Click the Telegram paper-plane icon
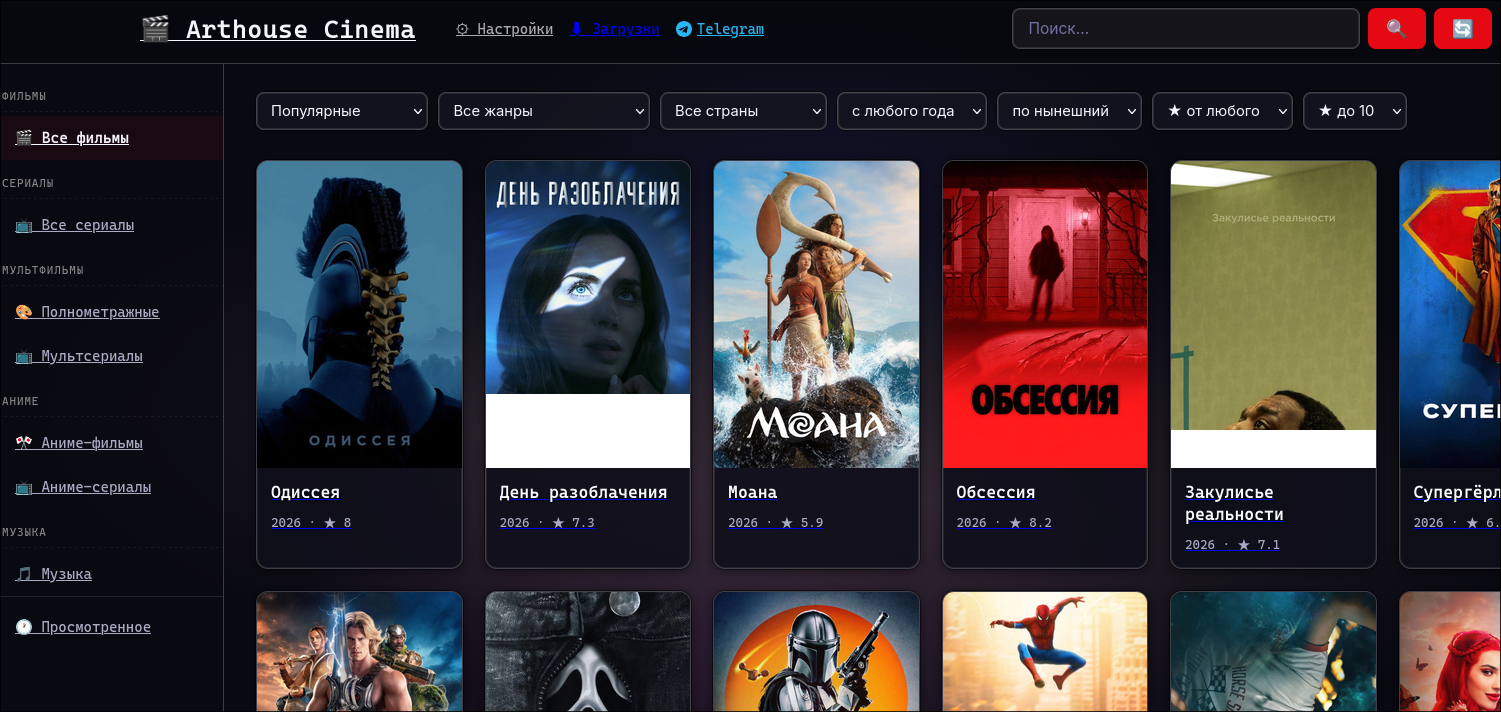Screen dimensions: 1501x712 (684, 29)
